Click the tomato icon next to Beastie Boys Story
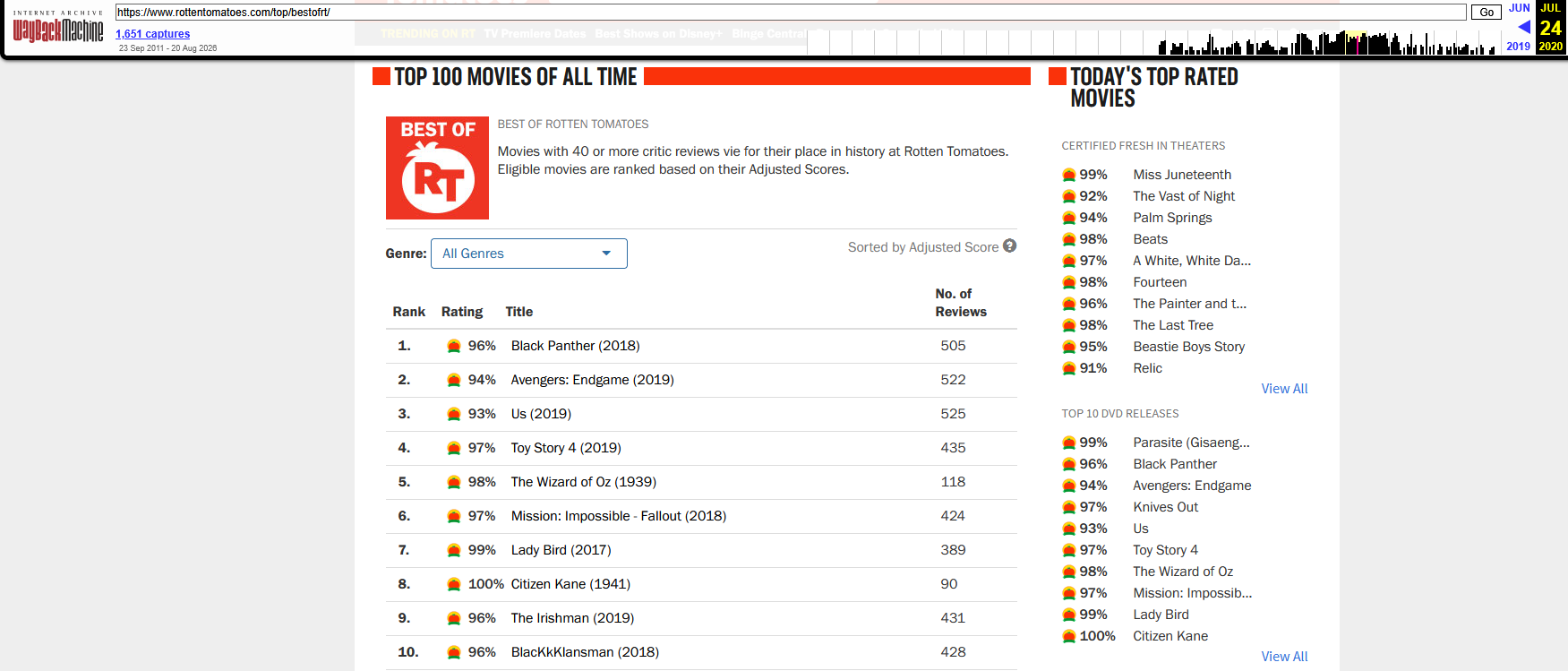 point(1069,347)
